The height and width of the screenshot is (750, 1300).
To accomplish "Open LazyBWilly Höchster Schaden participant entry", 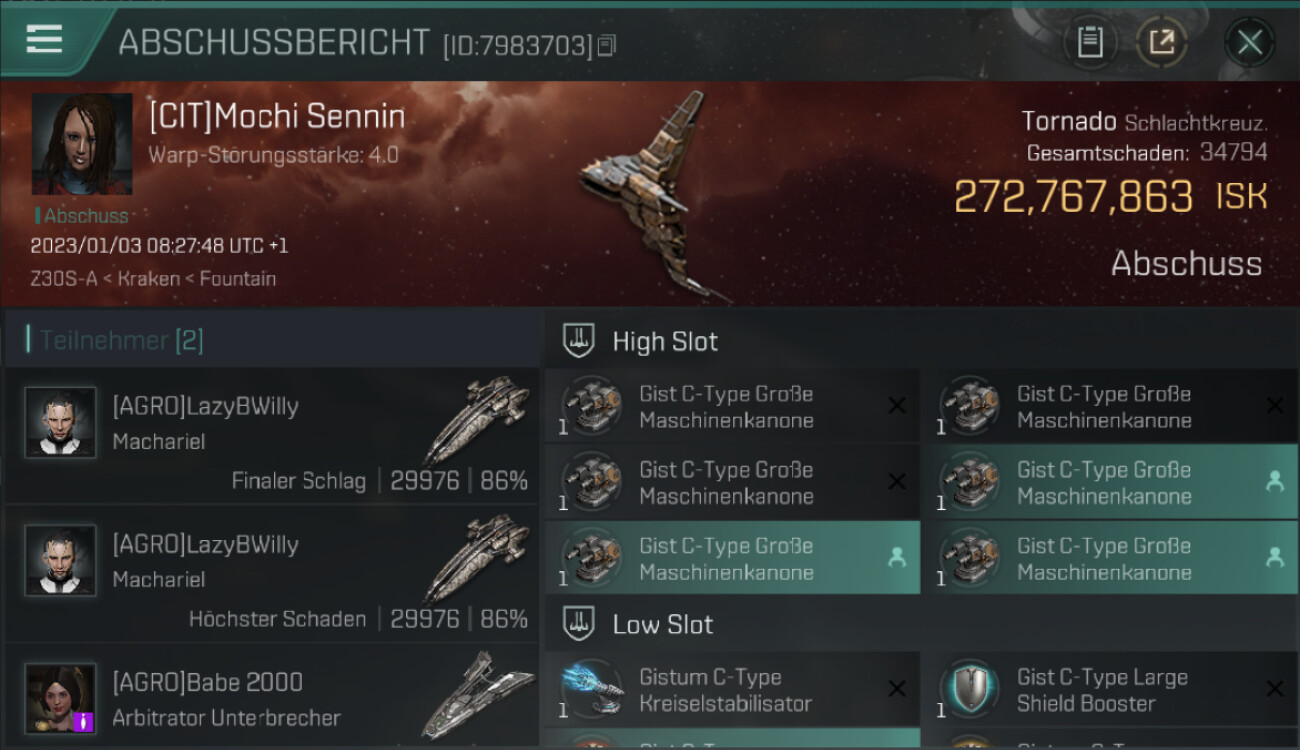I will (272, 573).
